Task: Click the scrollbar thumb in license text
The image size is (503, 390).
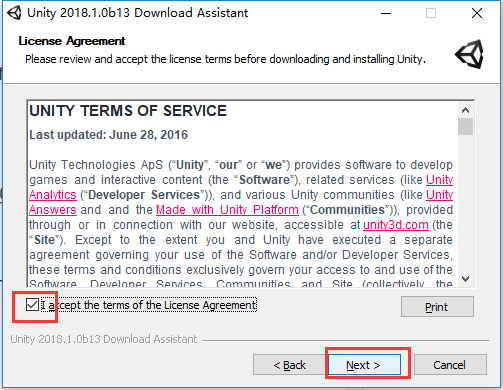Action: pyautogui.click(x=465, y=126)
